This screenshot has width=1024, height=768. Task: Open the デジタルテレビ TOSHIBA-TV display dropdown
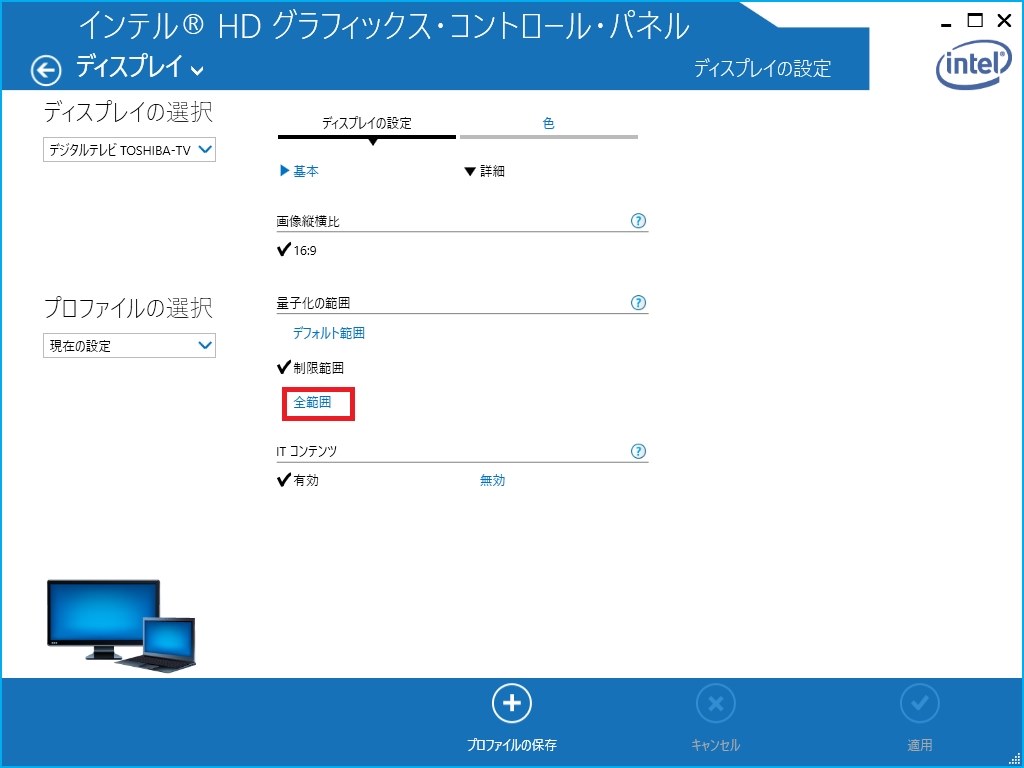[129, 150]
